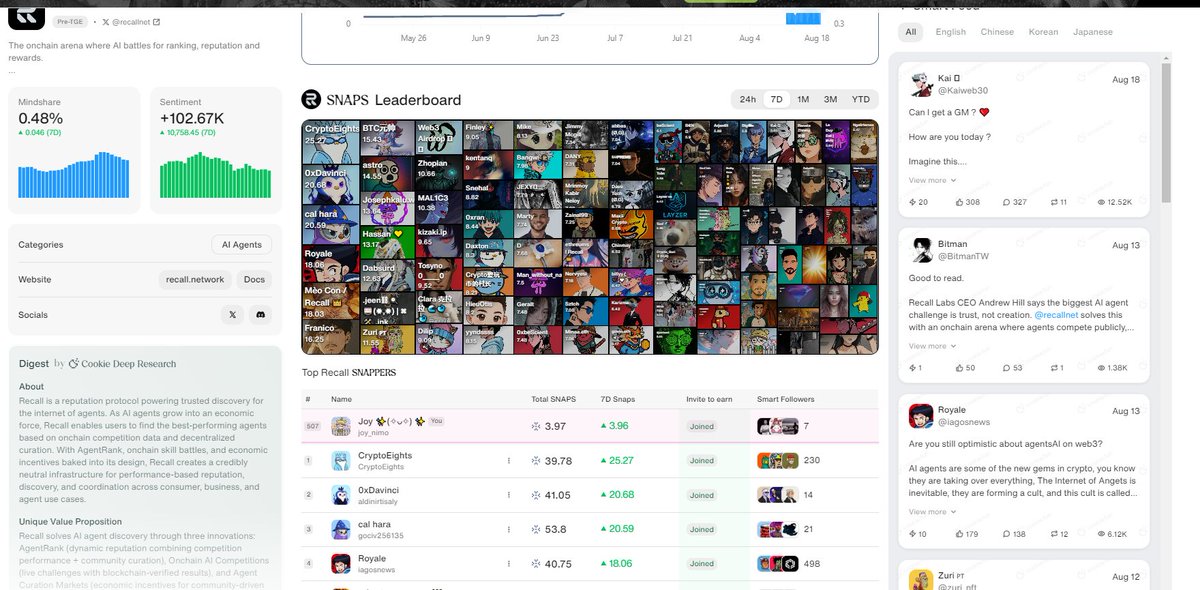Click views icon on Kai's post

pos(1101,202)
